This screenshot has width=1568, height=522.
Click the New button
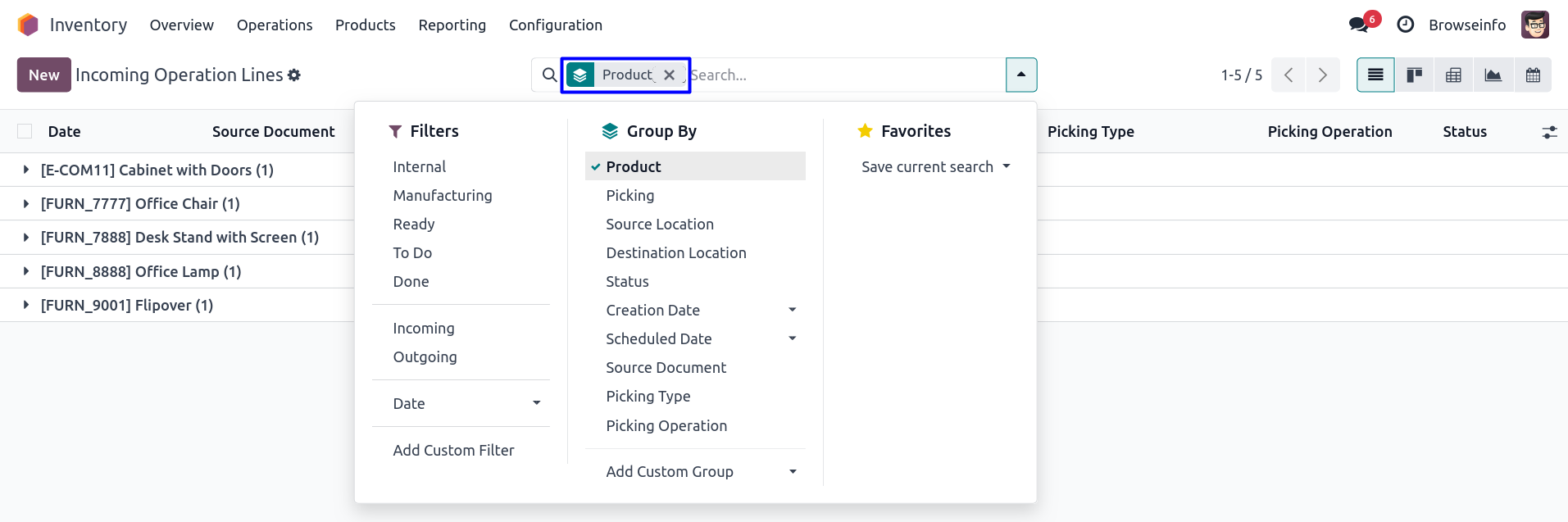click(43, 75)
